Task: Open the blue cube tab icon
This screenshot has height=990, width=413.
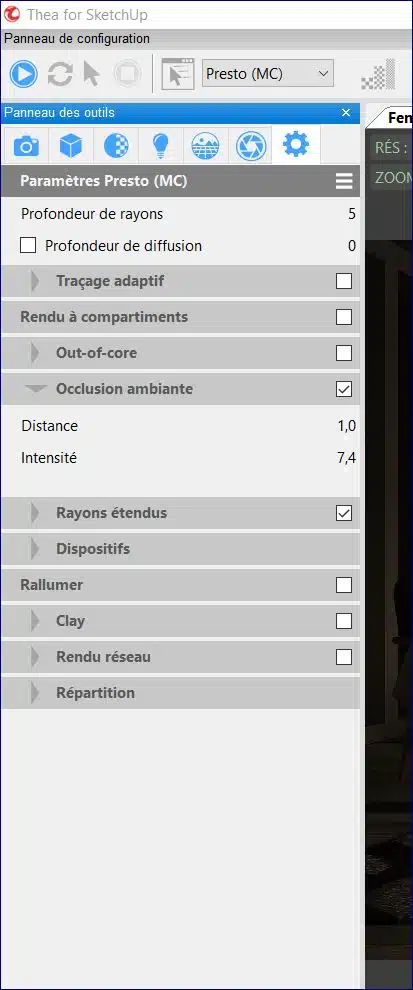Action: [x=71, y=146]
